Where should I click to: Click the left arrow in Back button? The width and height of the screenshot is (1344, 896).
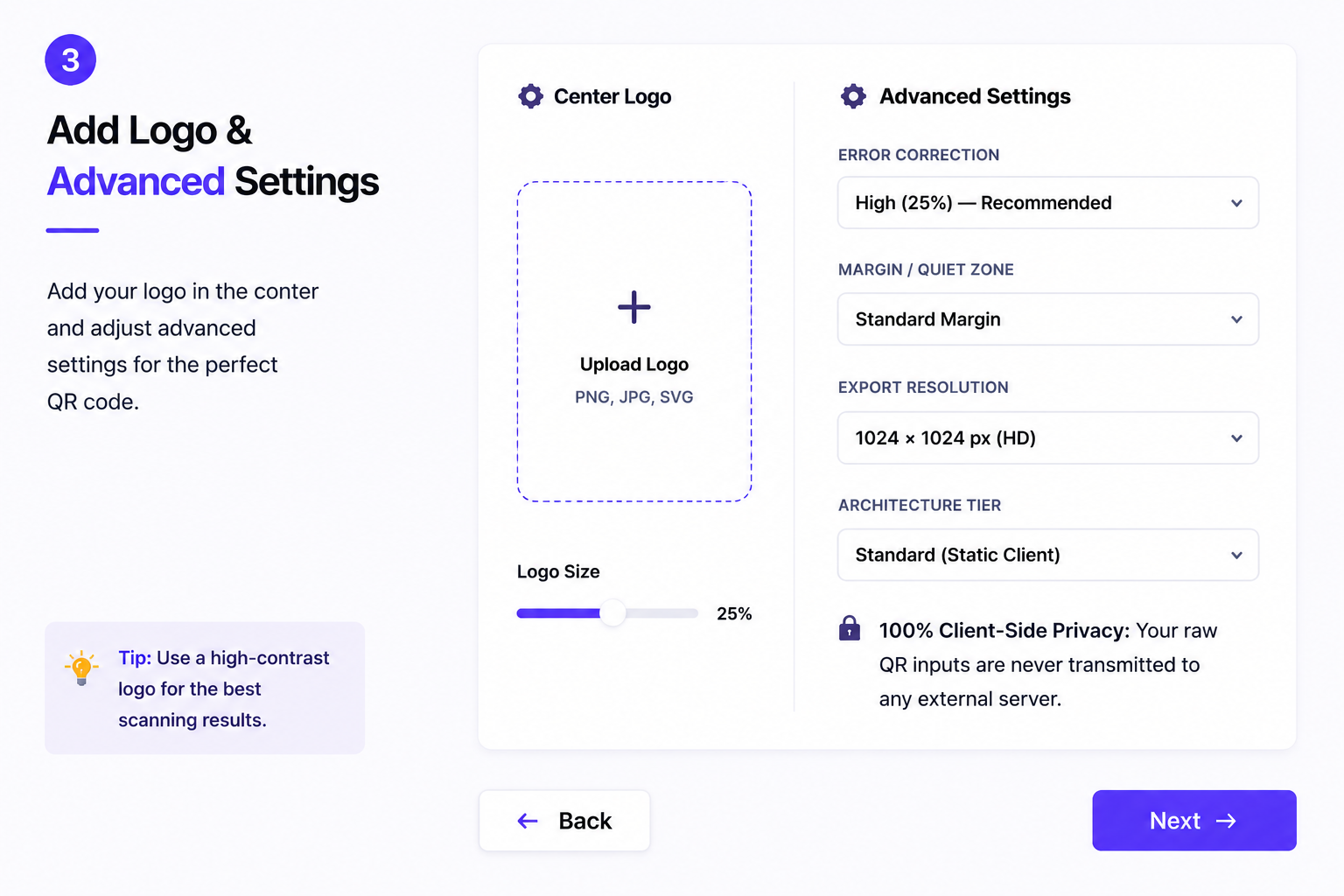point(528,821)
